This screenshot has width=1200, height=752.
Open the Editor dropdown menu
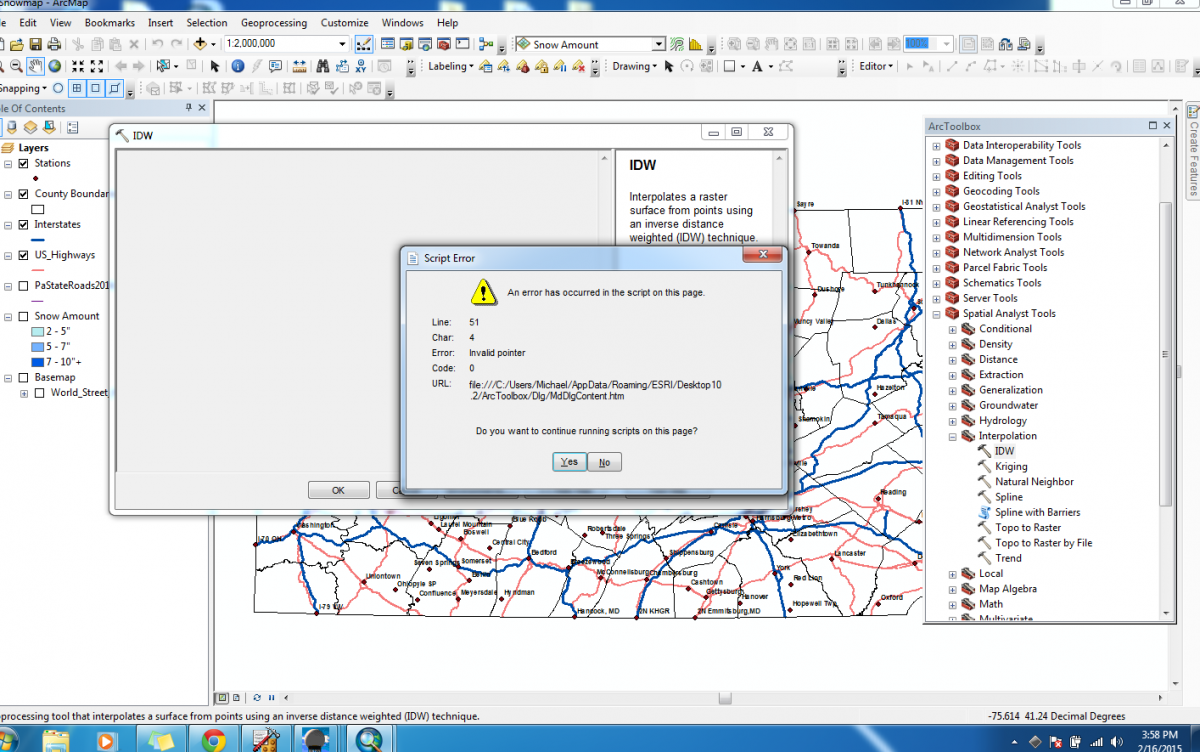click(877, 66)
